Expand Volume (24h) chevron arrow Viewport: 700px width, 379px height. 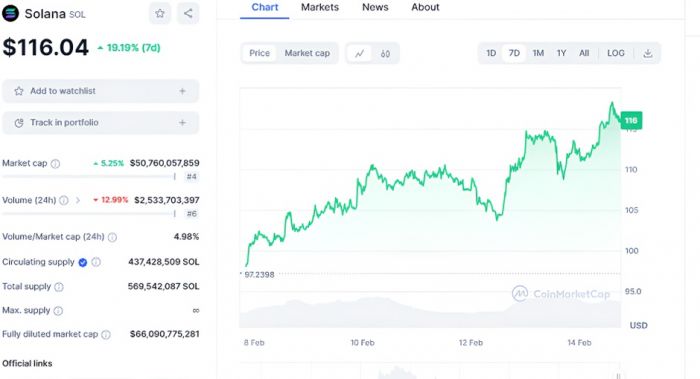pos(78,200)
